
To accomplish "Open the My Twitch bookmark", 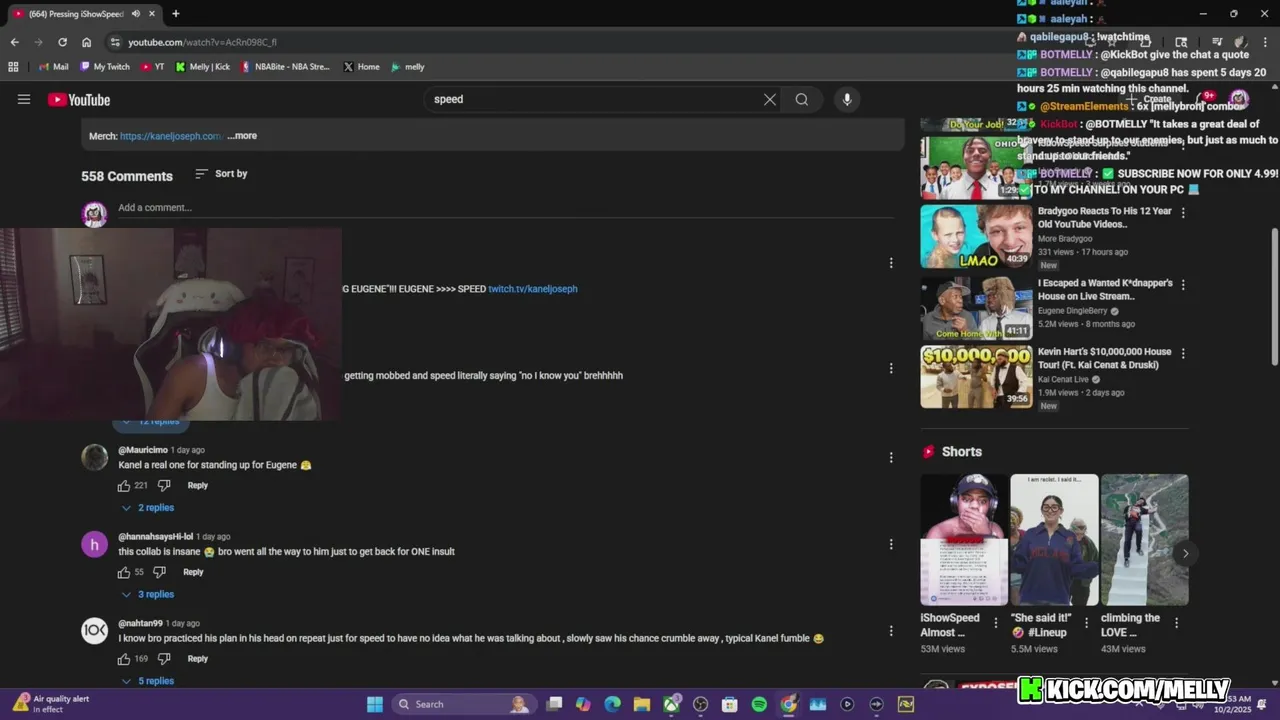I will click(105, 67).
